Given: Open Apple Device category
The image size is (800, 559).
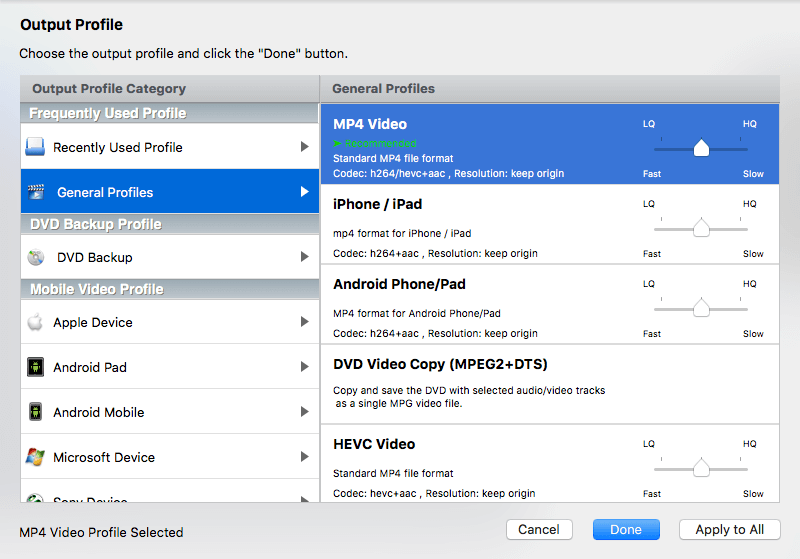Looking at the screenshot, I should coord(170,322).
